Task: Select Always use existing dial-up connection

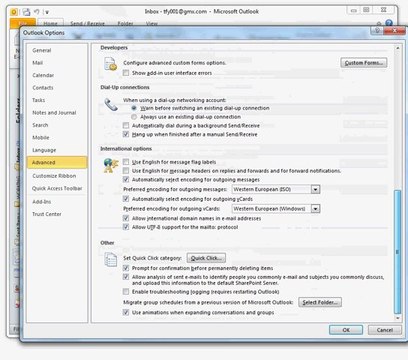Action: pos(134,117)
